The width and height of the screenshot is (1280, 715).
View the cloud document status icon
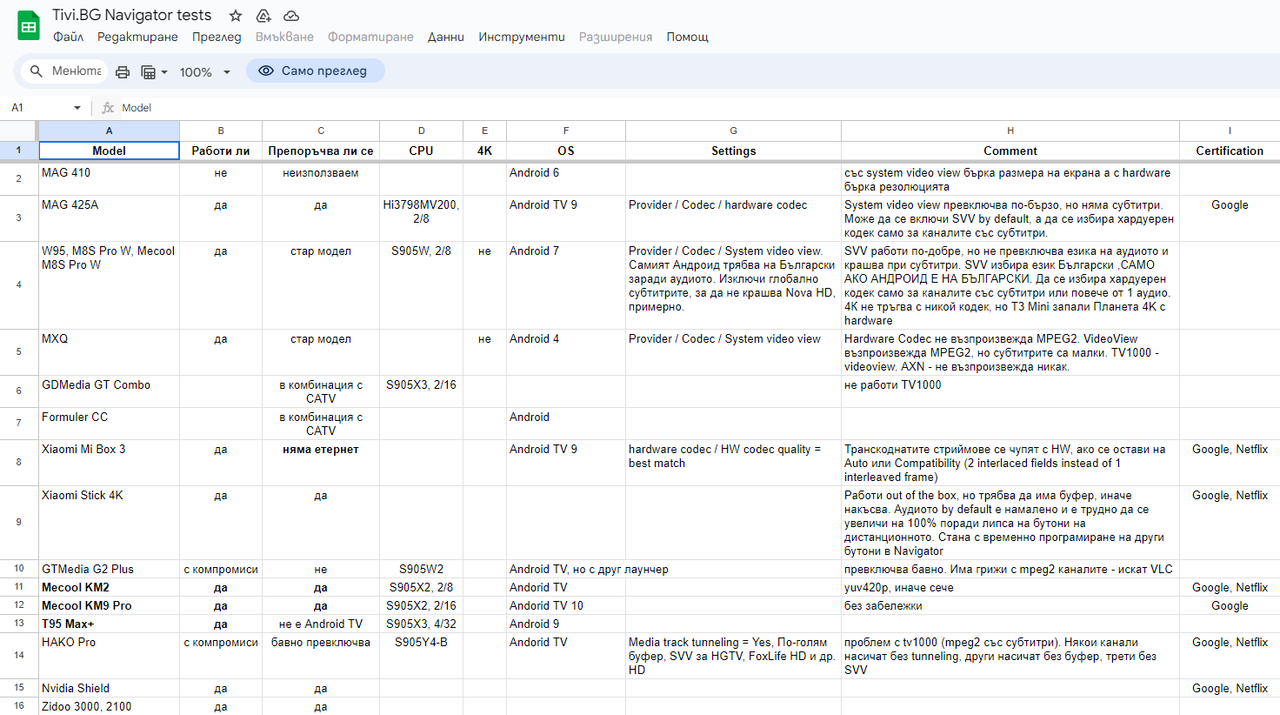pyautogui.click(x=291, y=16)
